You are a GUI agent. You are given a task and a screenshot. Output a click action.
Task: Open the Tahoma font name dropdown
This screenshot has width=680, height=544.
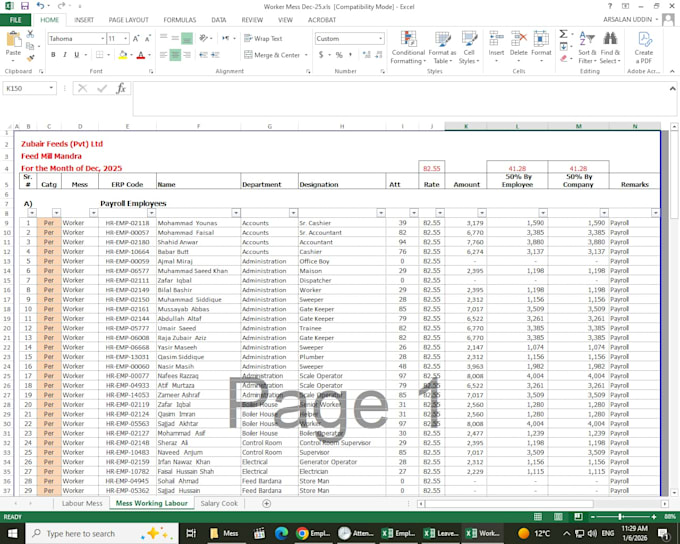pos(103,39)
